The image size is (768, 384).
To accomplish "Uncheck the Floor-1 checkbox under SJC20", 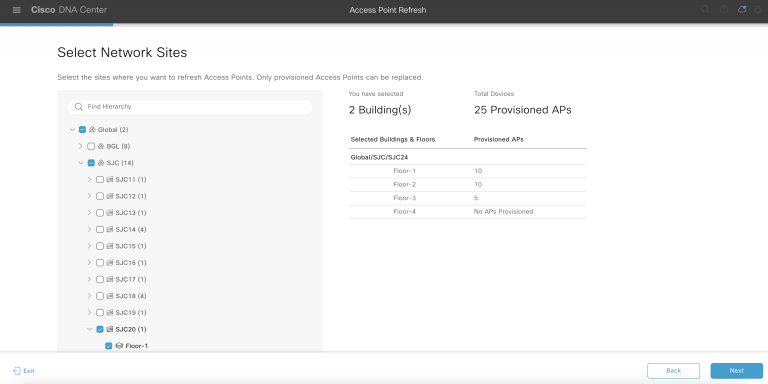I will click(x=109, y=346).
